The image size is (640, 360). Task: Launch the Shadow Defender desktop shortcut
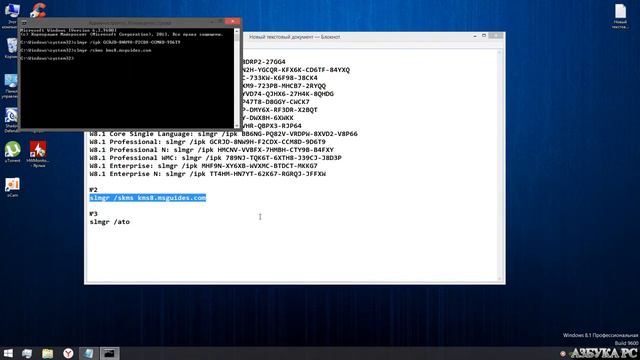11,120
